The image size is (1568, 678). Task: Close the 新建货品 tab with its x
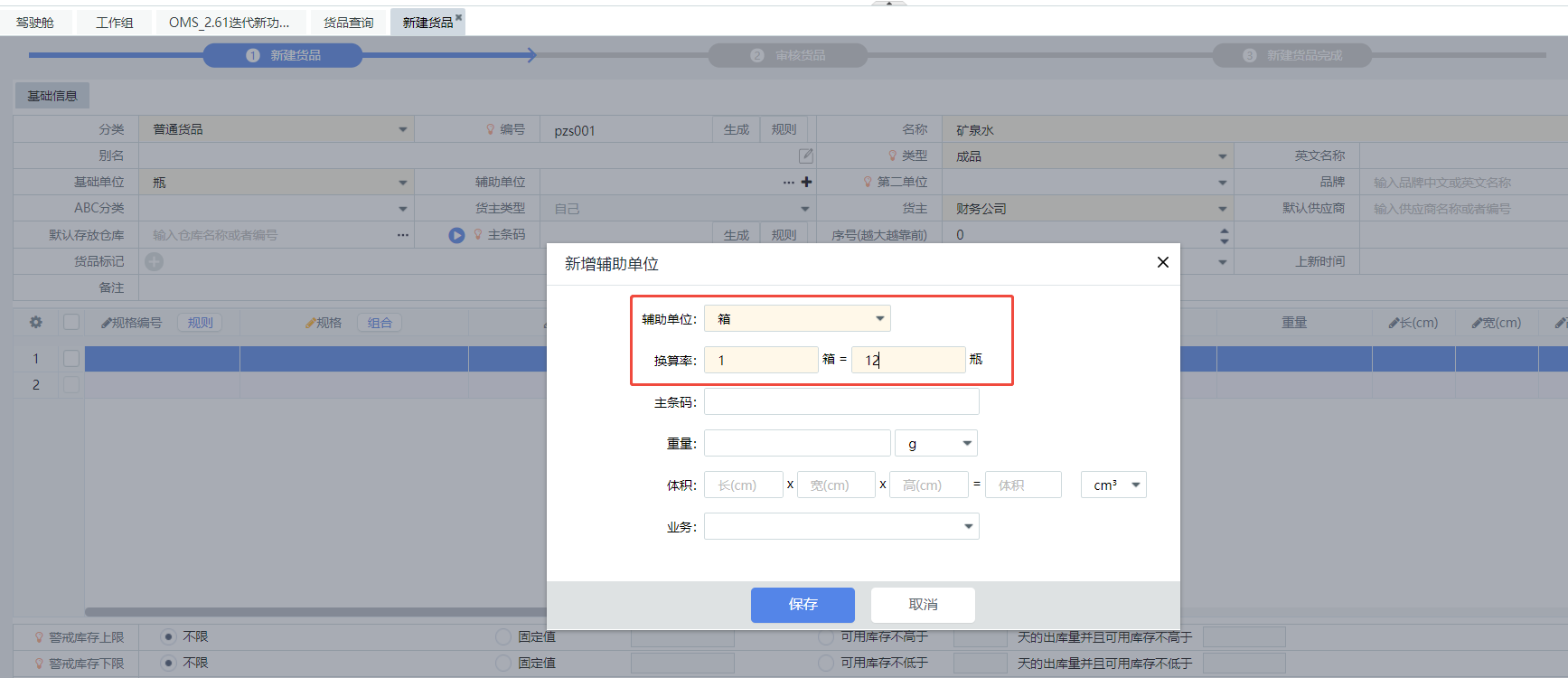pyautogui.click(x=458, y=17)
